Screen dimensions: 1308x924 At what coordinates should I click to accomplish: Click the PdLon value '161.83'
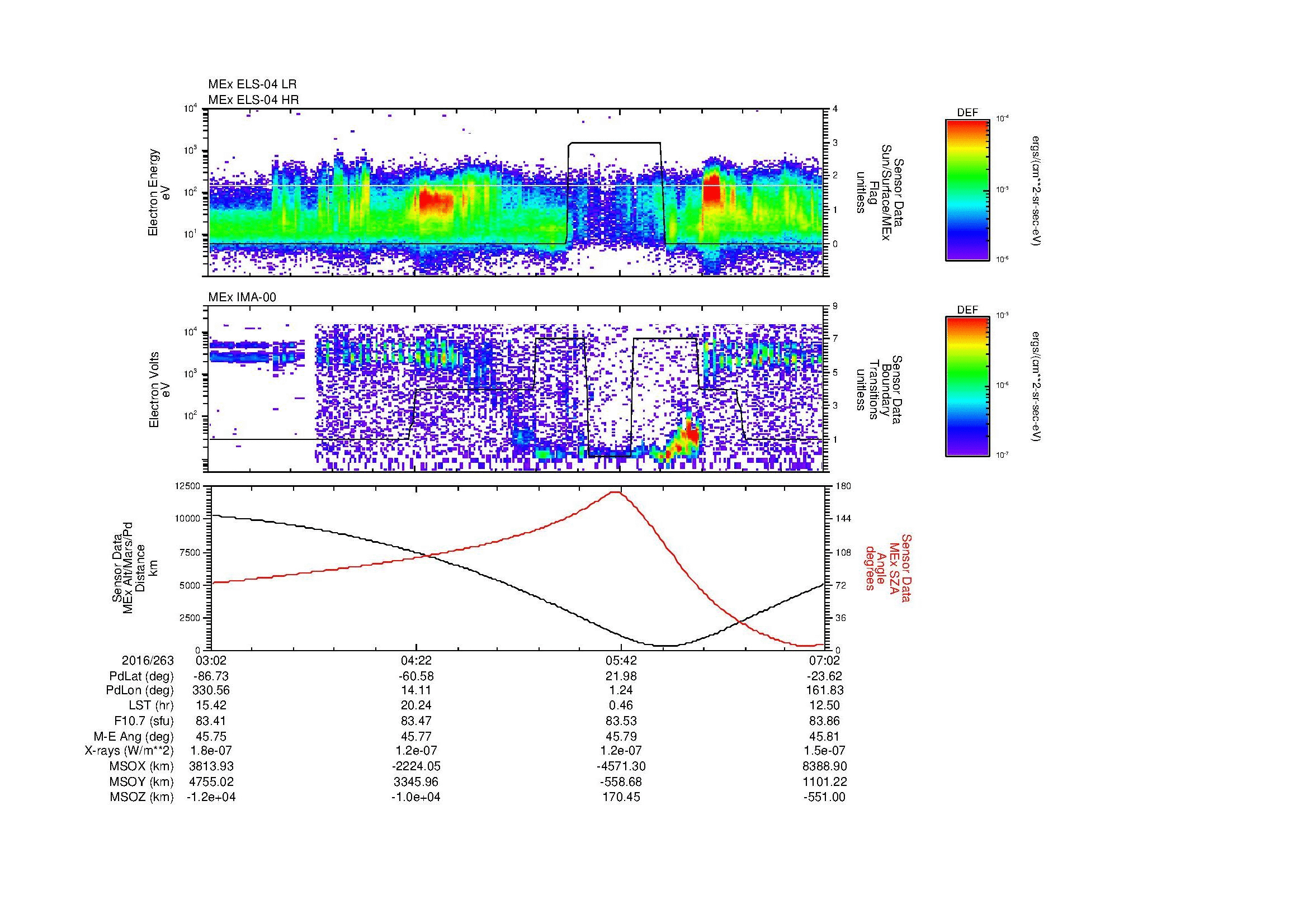tap(824, 690)
